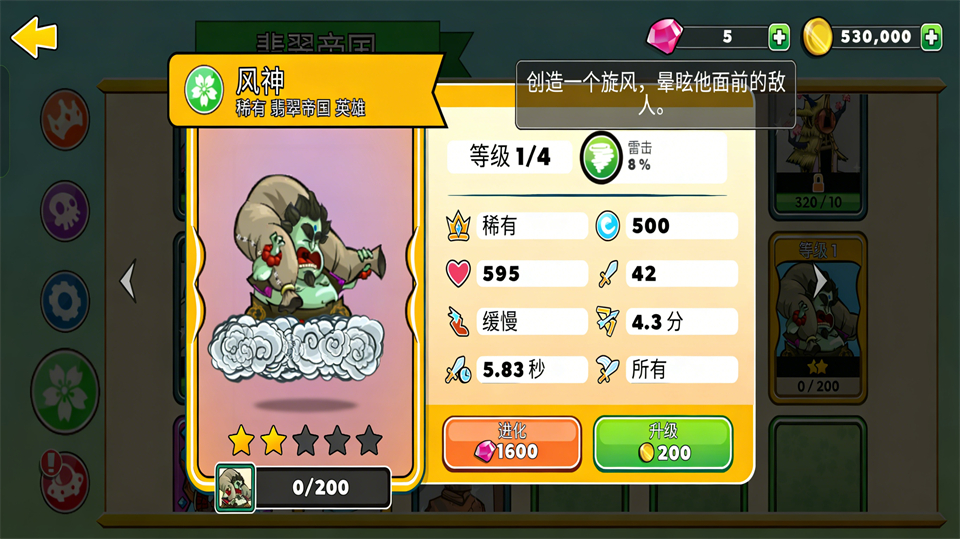
Task: Evolve hero for 1600 gems
Action: click(x=511, y=443)
